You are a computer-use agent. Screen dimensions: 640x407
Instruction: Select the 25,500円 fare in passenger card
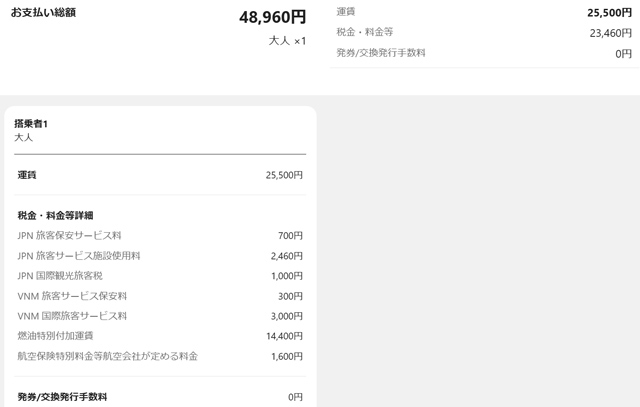coord(284,175)
